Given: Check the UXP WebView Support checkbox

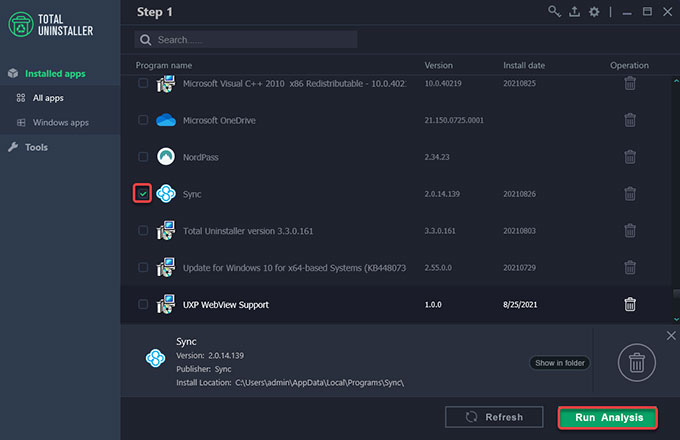Looking at the screenshot, I should [x=143, y=304].
